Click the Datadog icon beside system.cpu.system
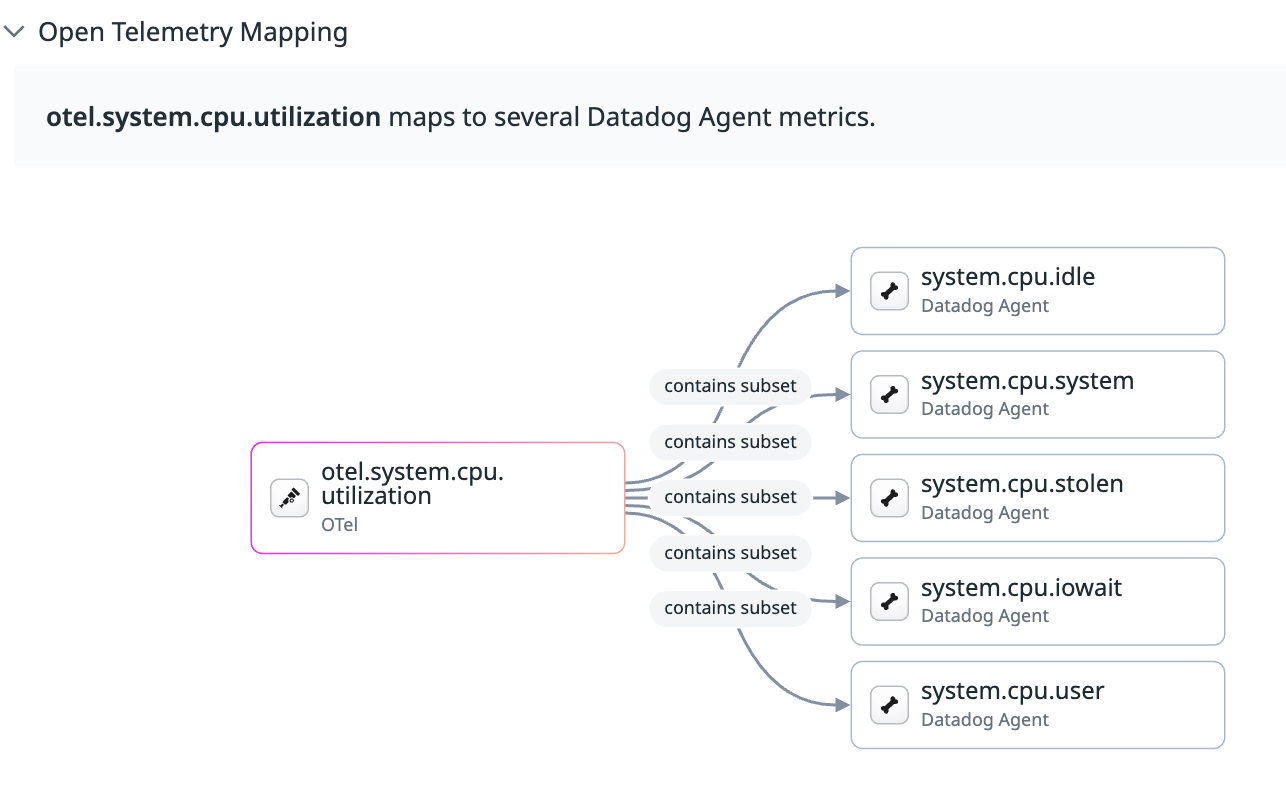 [889, 394]
